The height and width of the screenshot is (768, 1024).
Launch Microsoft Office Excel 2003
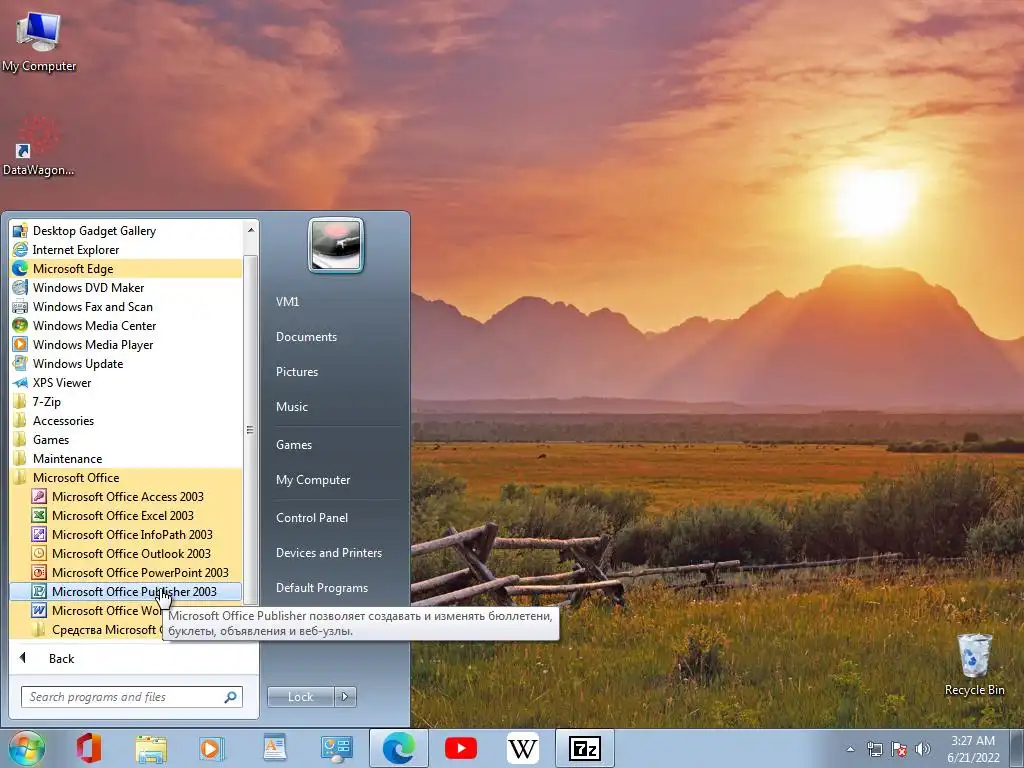tap(126, 515)
